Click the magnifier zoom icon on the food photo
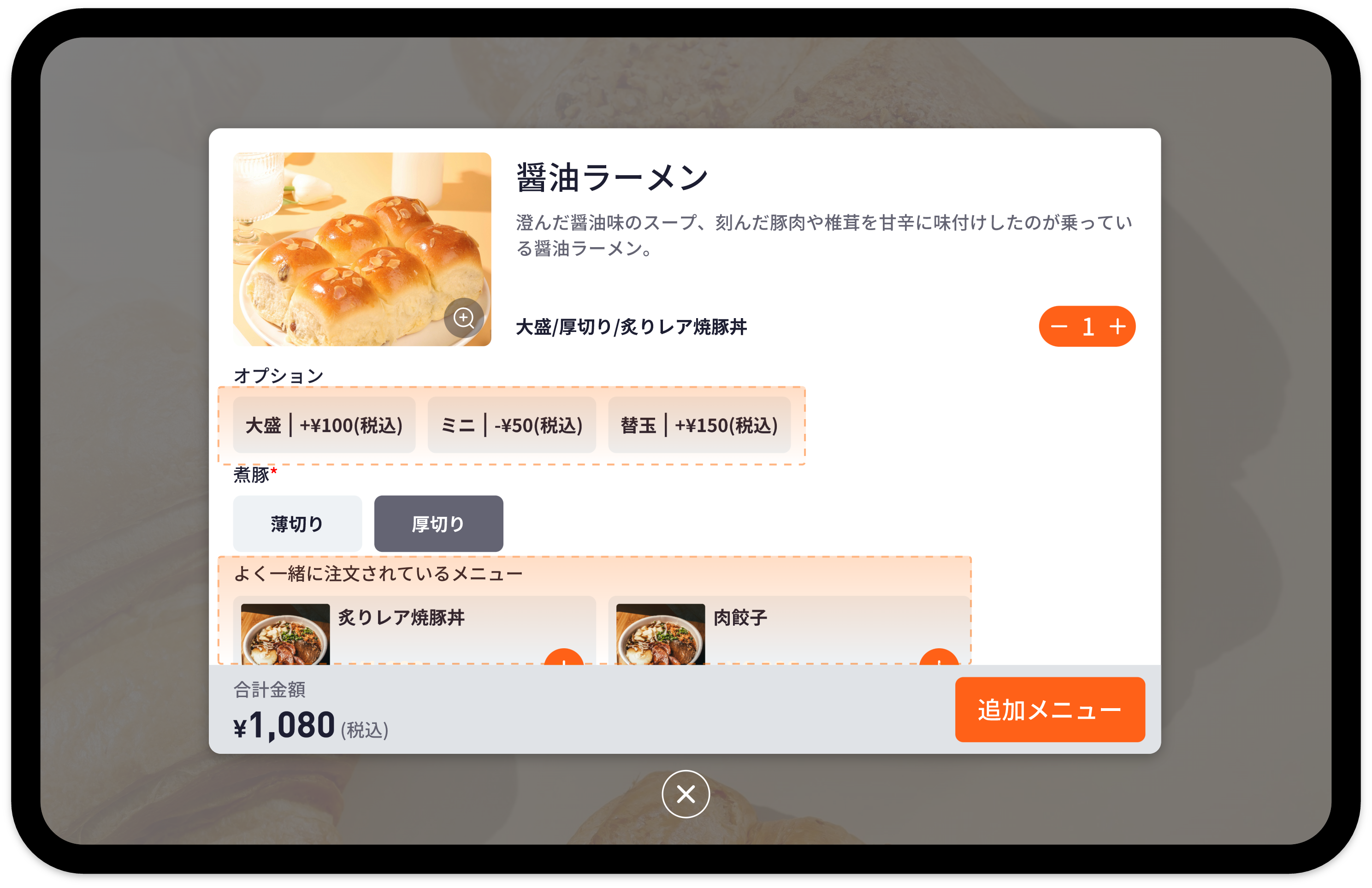 click(x=463, y=318)
